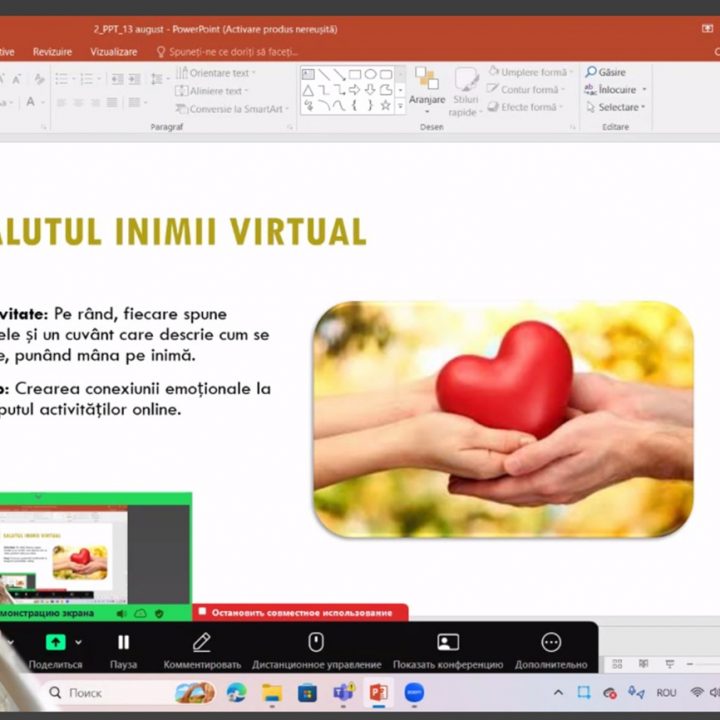Click Показать конференцию icon

(448, 643)
